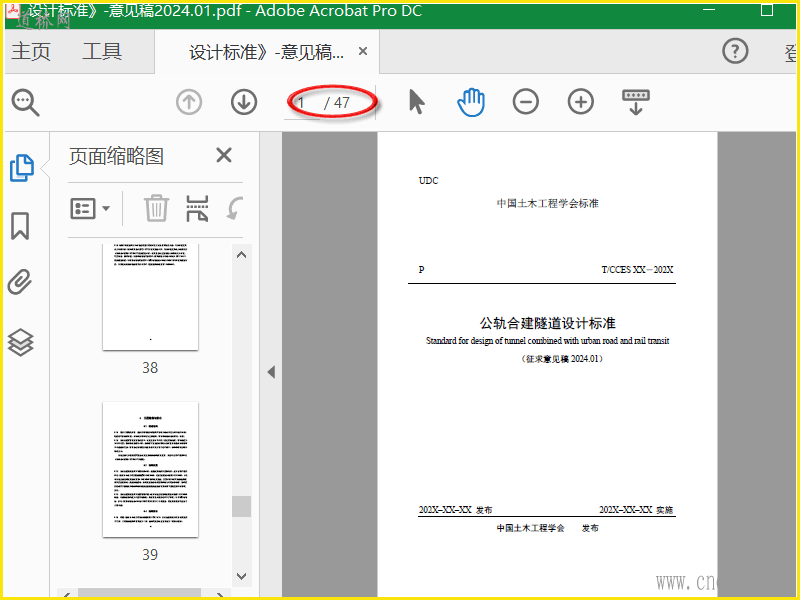Minimize the Acrobat window
The width and height of the screenshot is (800, 600).
[709, 10]
